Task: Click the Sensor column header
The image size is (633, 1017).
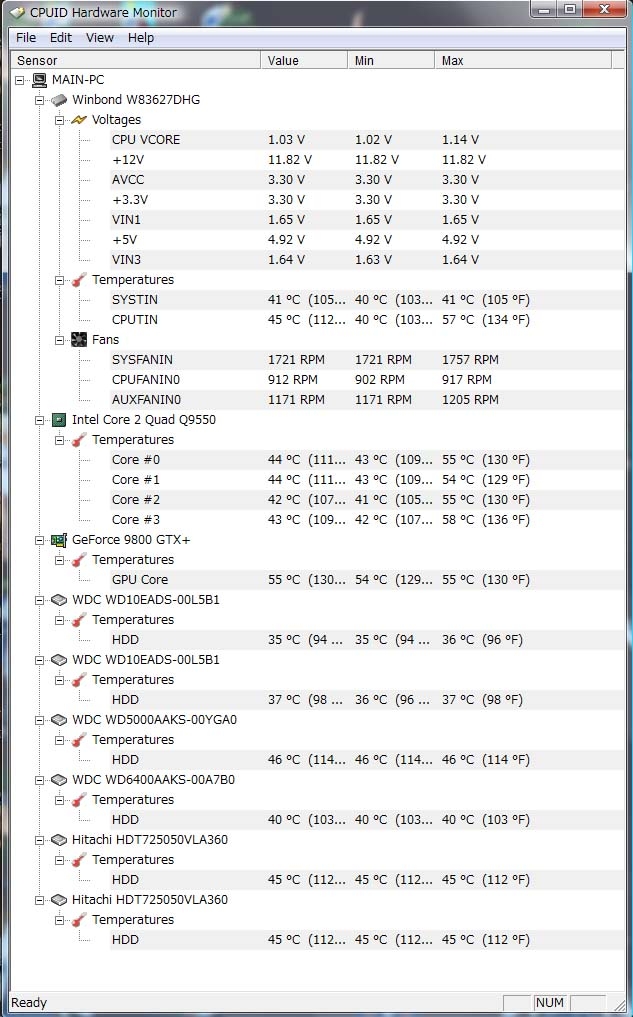Action: pos(37,61)
